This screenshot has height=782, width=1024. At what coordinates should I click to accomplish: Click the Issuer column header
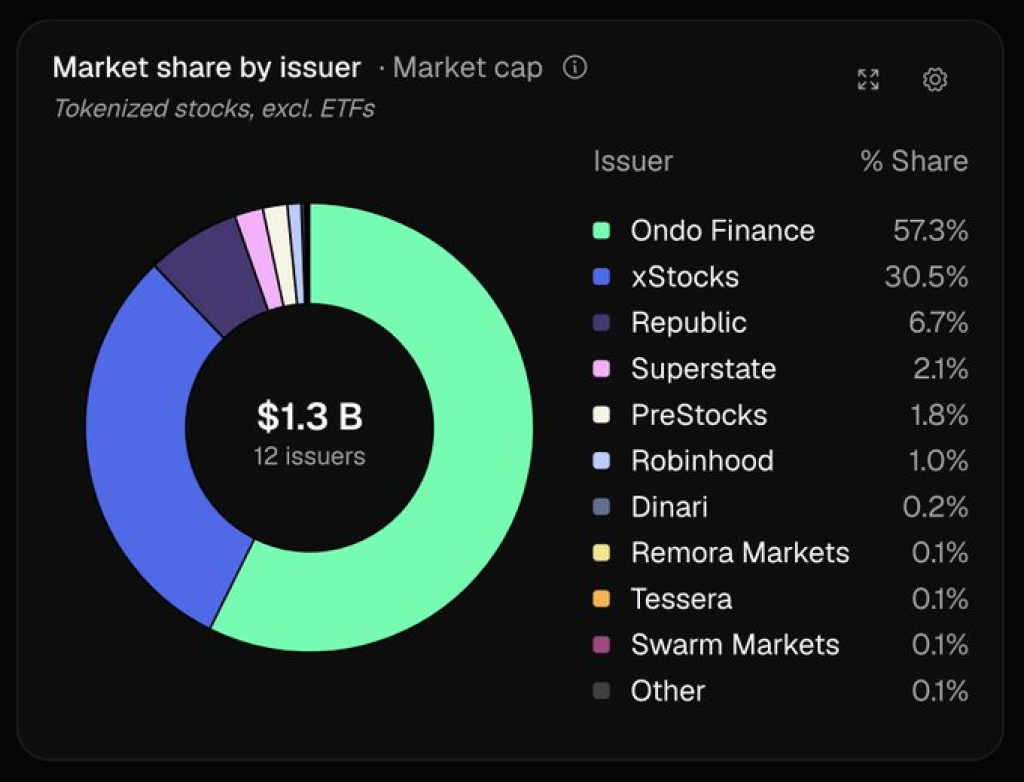633,161
